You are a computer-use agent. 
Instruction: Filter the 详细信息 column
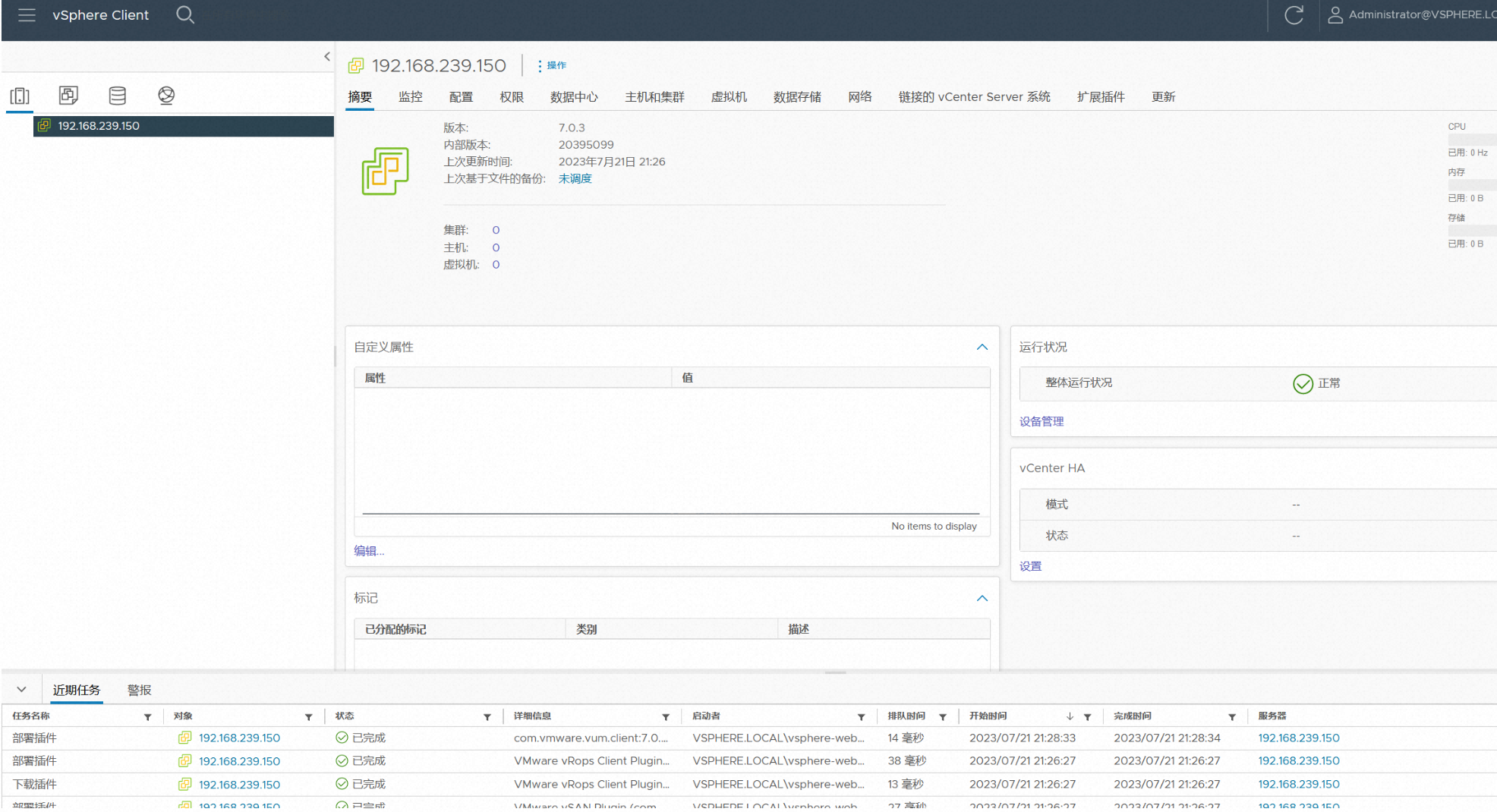pyautogui.click(x=665, y=716)
